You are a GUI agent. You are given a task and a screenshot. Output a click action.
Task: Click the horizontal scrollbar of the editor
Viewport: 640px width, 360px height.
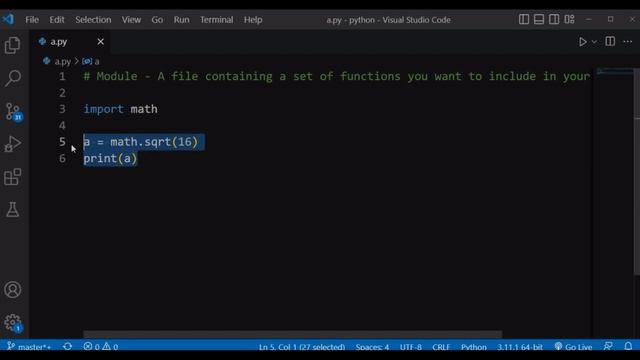(293, 334)
